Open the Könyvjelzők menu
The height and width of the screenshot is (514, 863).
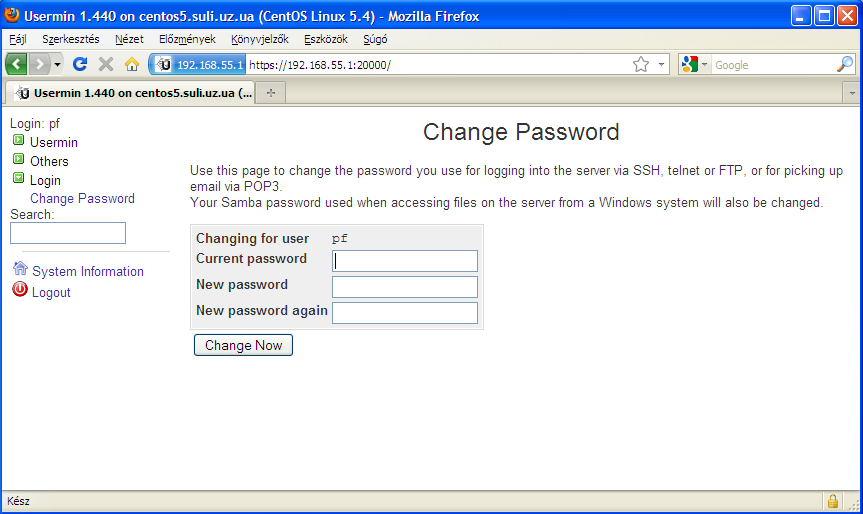coord(259,40)
